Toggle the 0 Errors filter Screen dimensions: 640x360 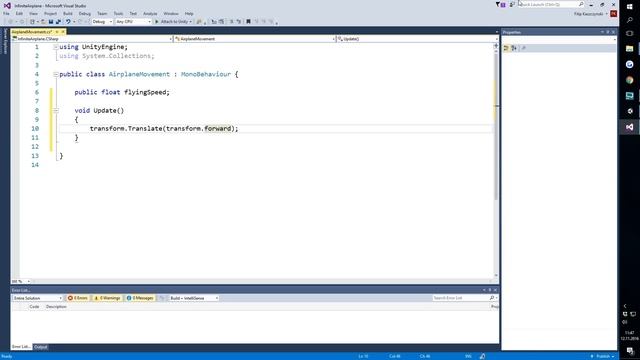click(78, 298)
